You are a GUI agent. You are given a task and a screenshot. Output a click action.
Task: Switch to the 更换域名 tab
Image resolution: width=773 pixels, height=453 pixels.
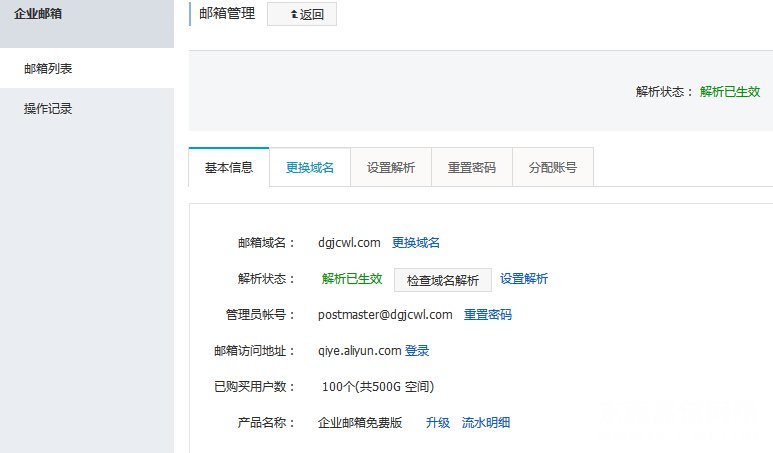pyautogui.click(x=310, y=168)
